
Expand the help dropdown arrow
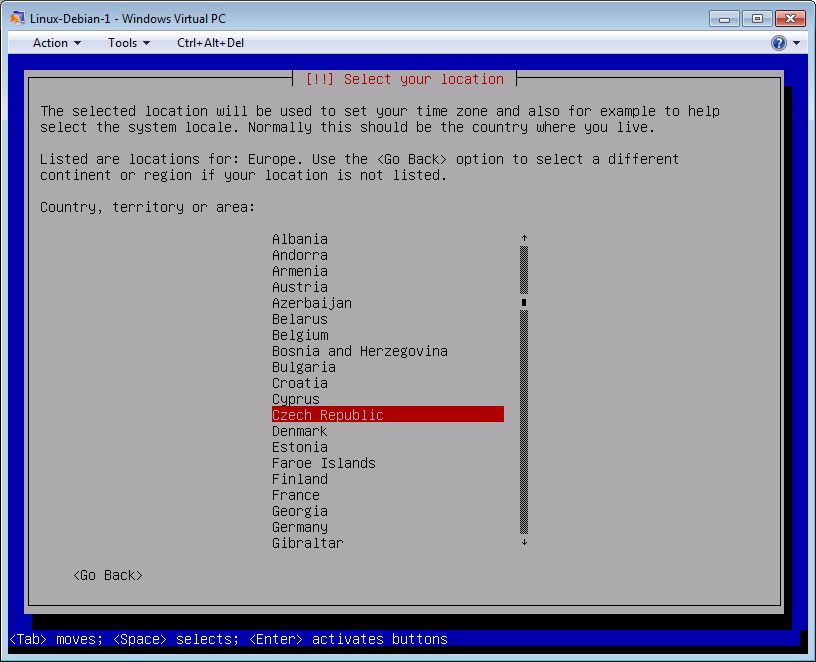click(796, 43)
